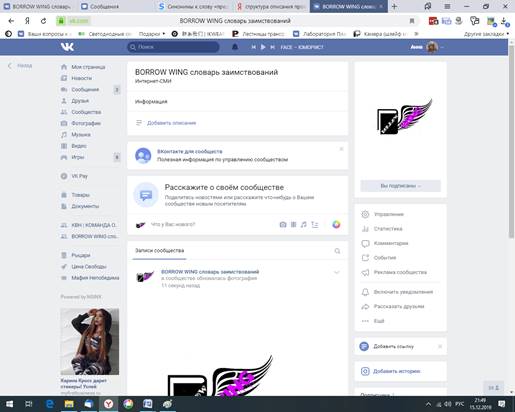Click the article editor icon in post box
The height and width of the screenshot is (412, 515).
pos(315,225)
